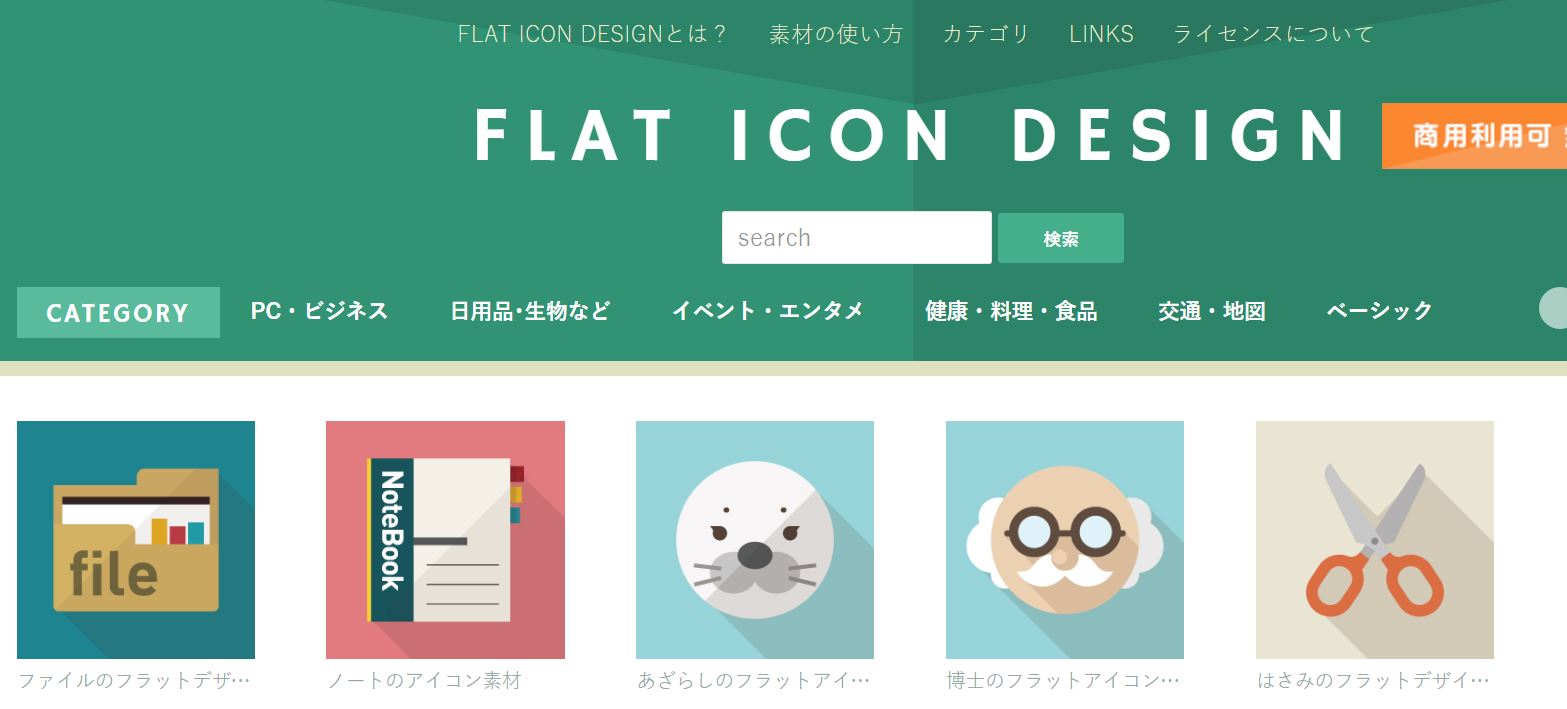Open the 健康・料理・食品 category
Image resolution: width=1567 pixels, height=709 pixels.
tap(1011, 311)
